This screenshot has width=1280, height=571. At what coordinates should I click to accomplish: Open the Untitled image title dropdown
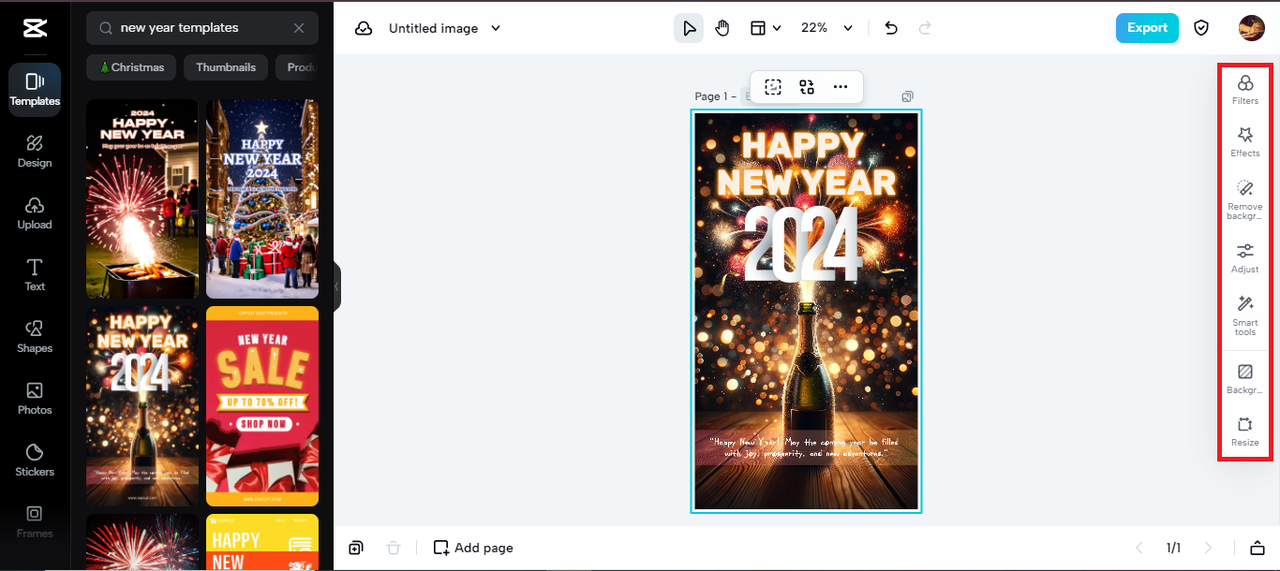click(445, 28)
